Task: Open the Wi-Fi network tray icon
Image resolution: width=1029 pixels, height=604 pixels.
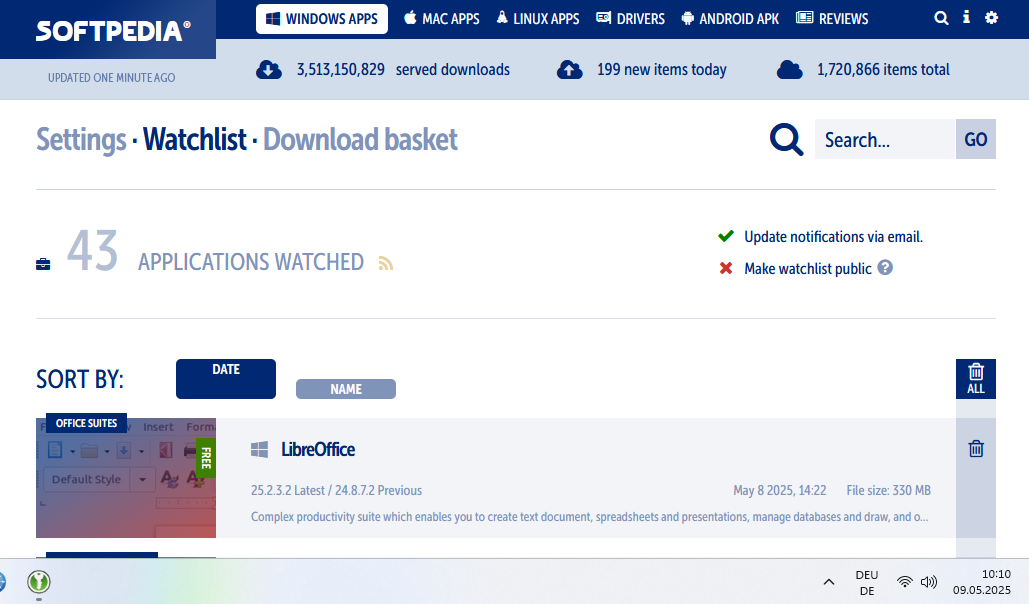Action: click(904, 582)
